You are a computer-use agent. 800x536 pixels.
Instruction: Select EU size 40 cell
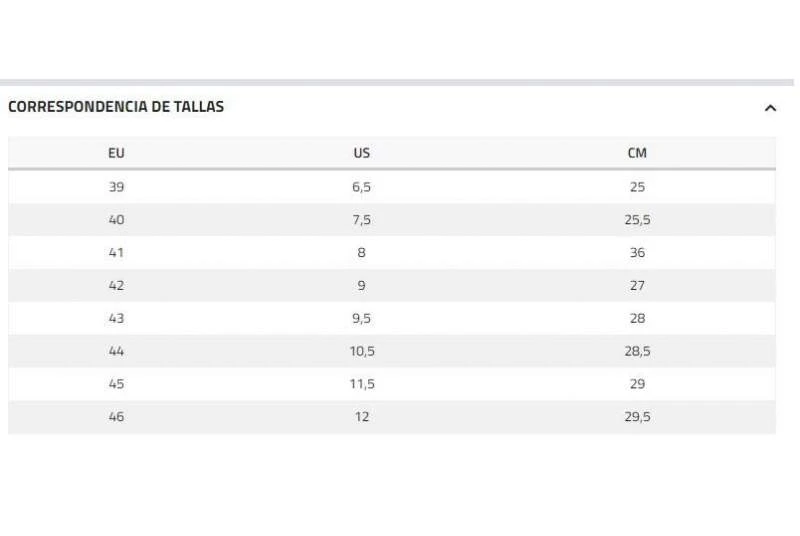pyautogui.click(x=116, y=220)
